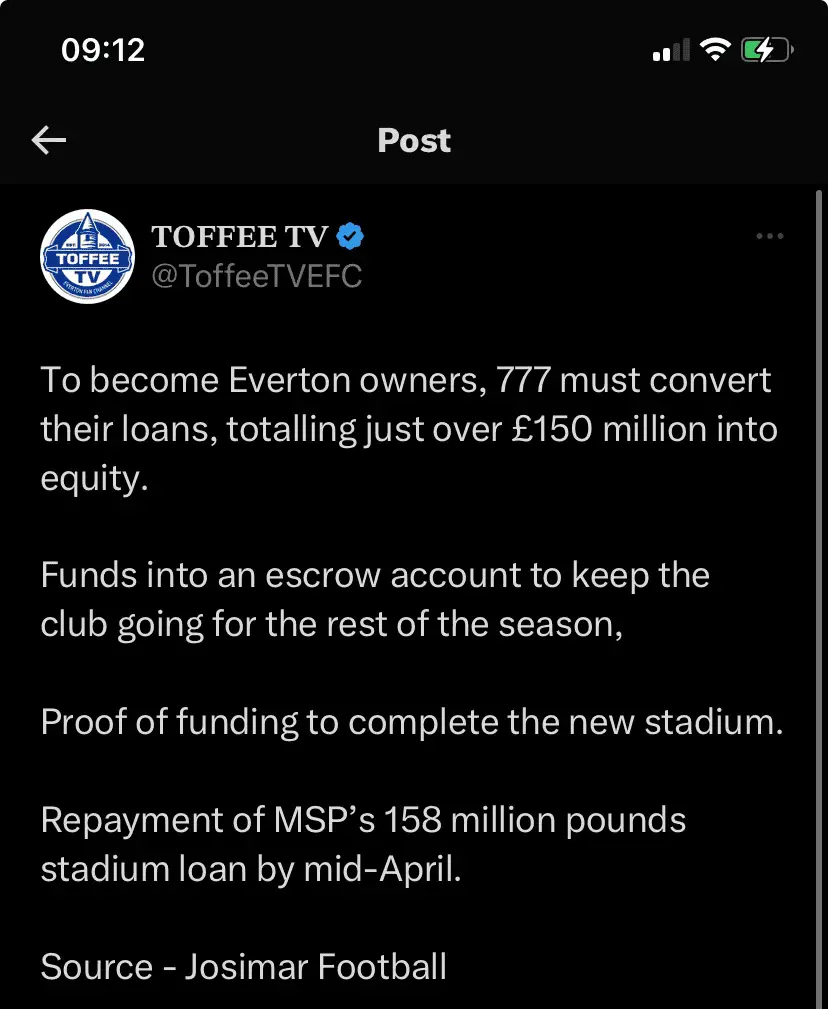This screenshot has height=1009, width=828.
Task: Tap the charging battery icon
Action: pyautogui.click(x=767, y=49)
